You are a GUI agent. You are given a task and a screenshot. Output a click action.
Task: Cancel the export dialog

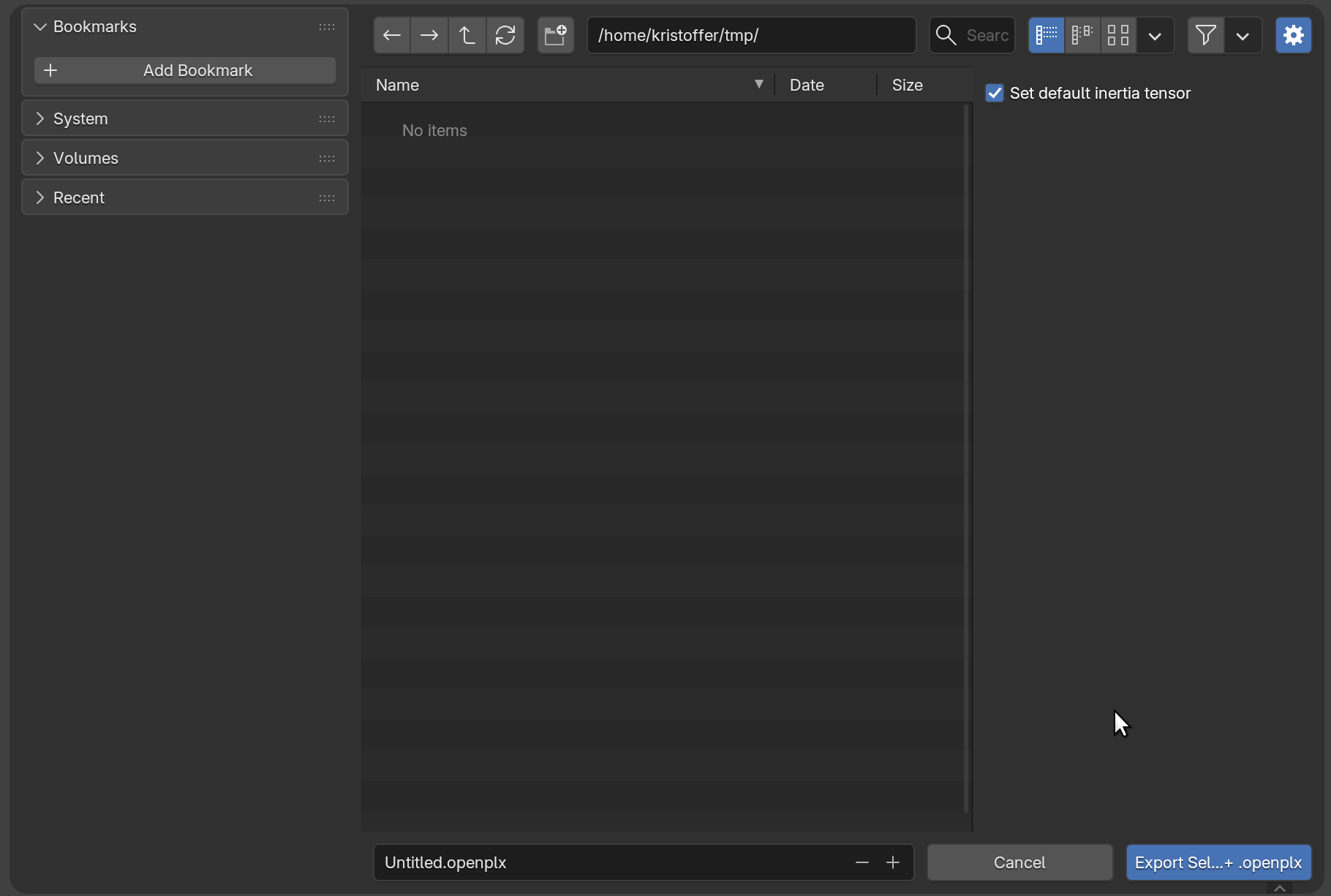(1019, 862)
